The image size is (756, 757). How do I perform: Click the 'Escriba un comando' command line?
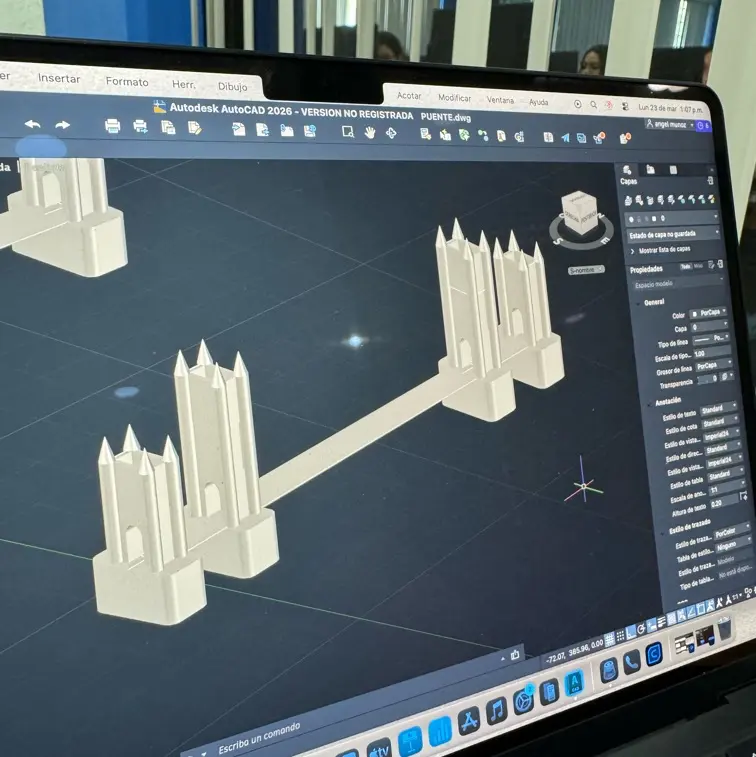(259, 739)
